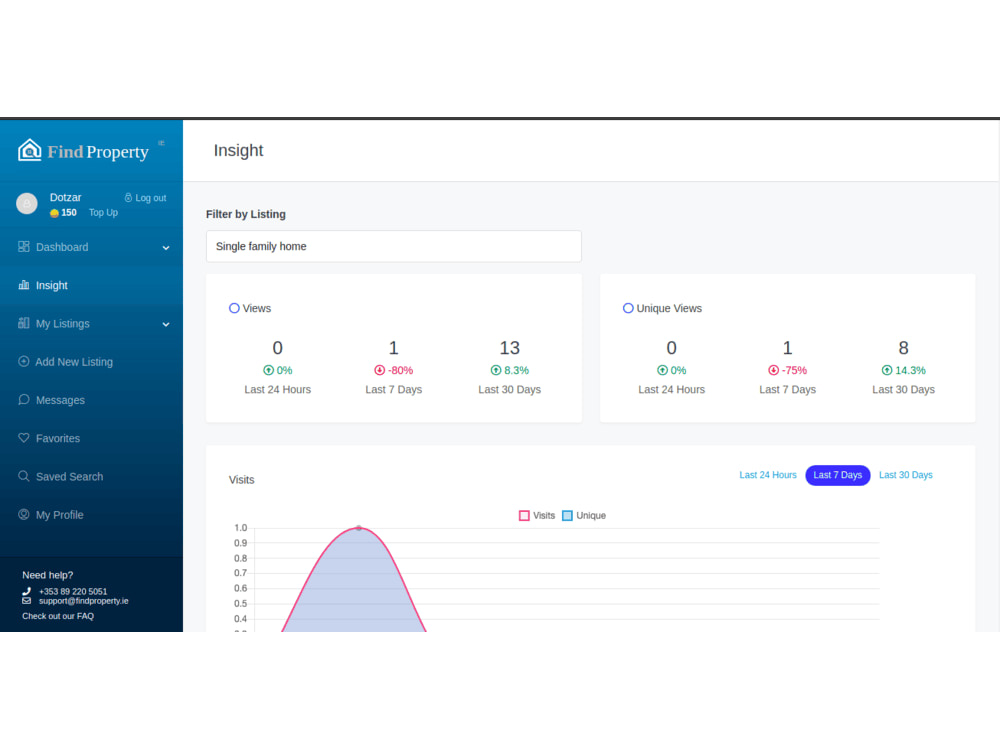Click the gold coin credits icon

tap(54, 213)
